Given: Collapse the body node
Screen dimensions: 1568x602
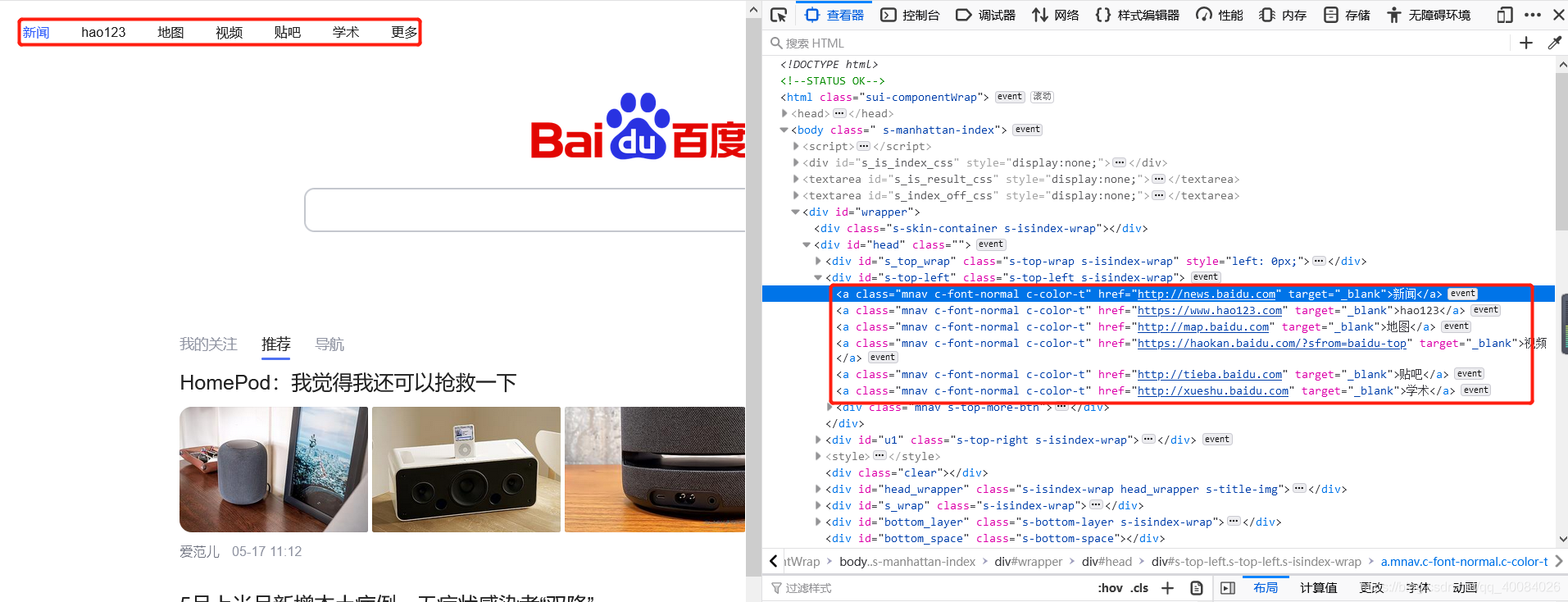Looking at the screenshot, I should click(x=784, y=130).
